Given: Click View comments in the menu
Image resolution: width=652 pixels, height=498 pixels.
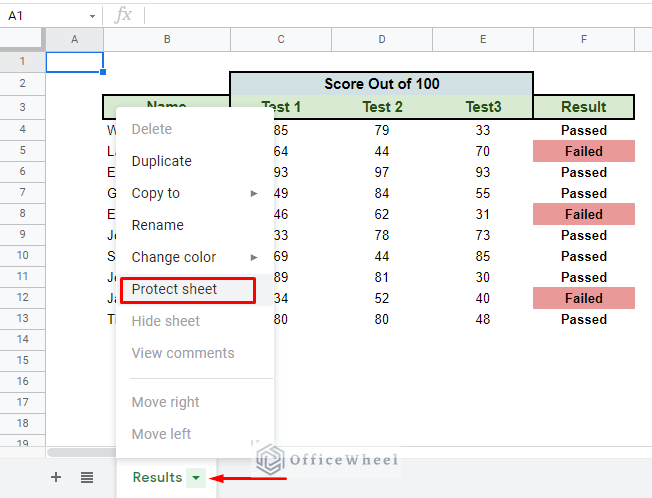Looking at the screenshot, I should 195,353.
